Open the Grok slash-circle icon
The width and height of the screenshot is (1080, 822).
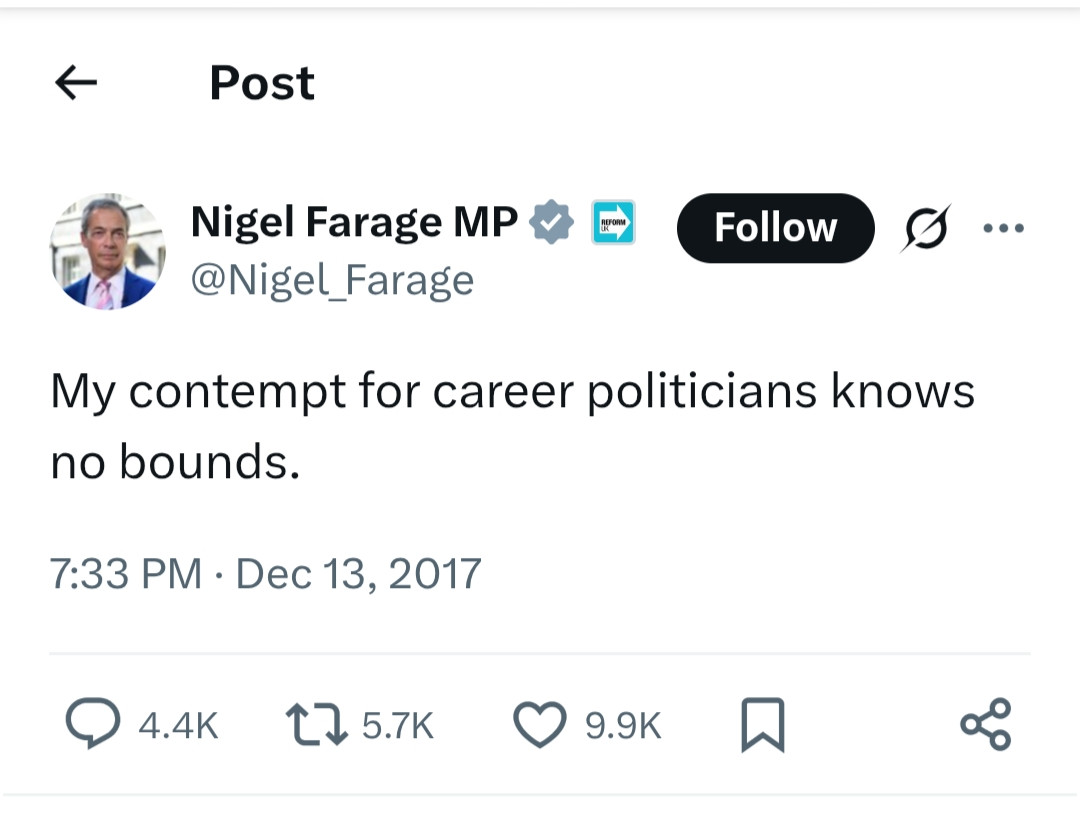926,227
